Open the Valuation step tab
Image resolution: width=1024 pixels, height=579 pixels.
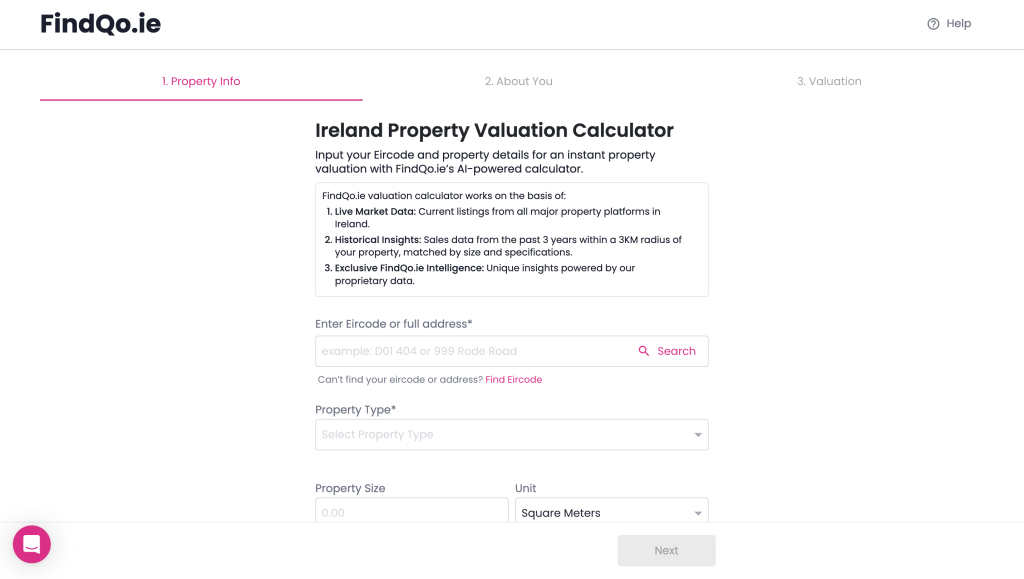coord(828,82)
